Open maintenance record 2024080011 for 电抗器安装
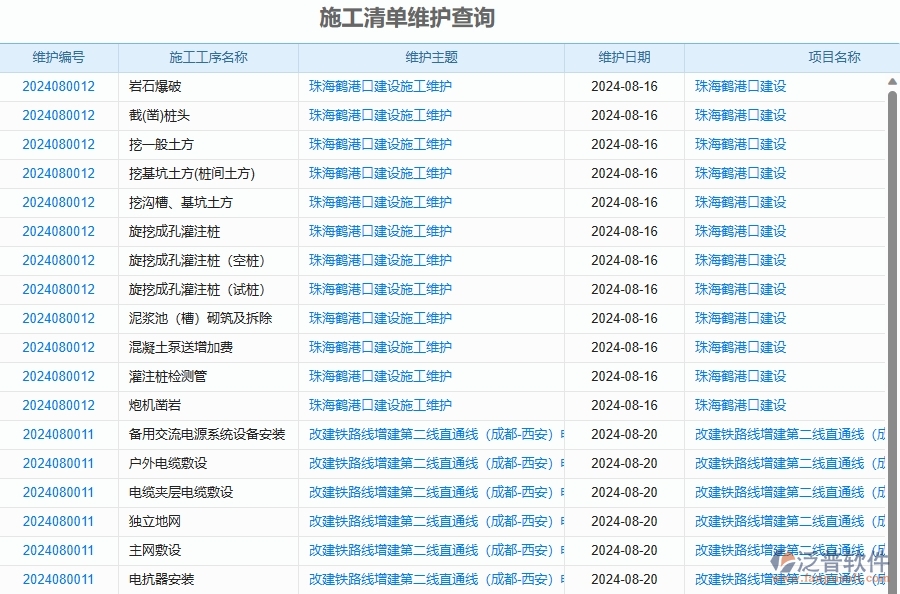 [57, 579]
